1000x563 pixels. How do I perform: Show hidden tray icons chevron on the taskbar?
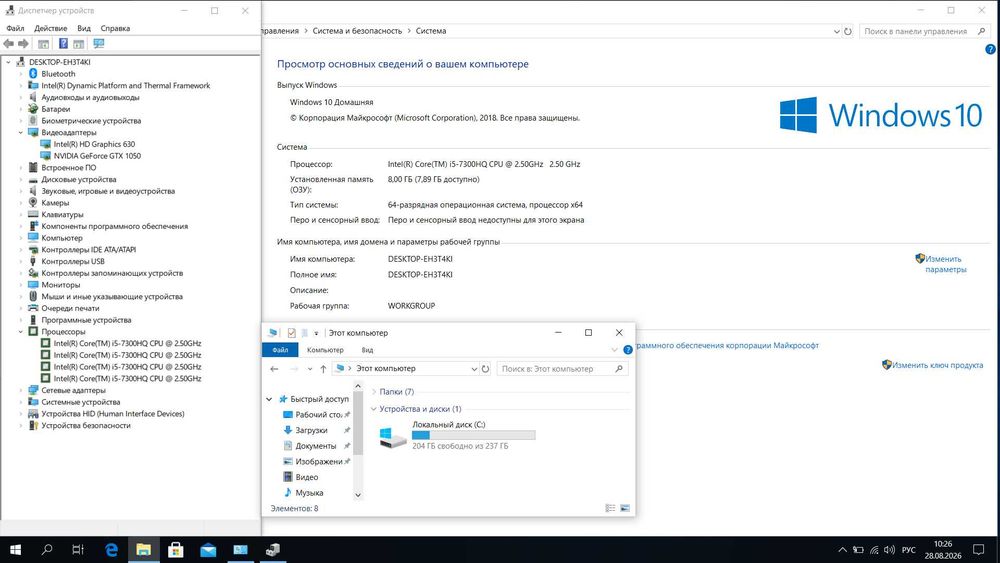pos(842,550)
